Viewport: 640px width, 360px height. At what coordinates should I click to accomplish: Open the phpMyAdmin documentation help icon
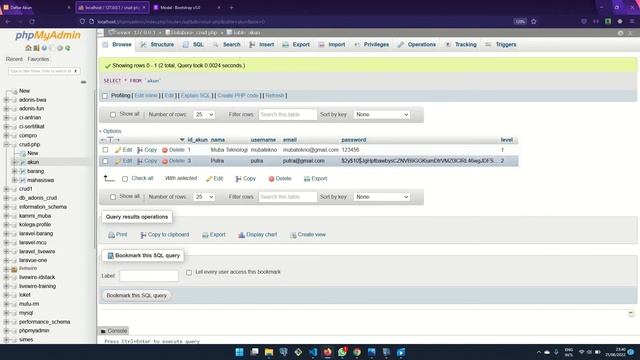point(44,48)
